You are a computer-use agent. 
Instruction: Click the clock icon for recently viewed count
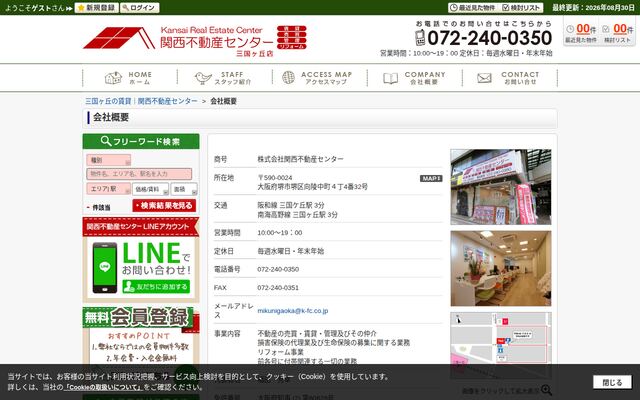click(570, 29)
